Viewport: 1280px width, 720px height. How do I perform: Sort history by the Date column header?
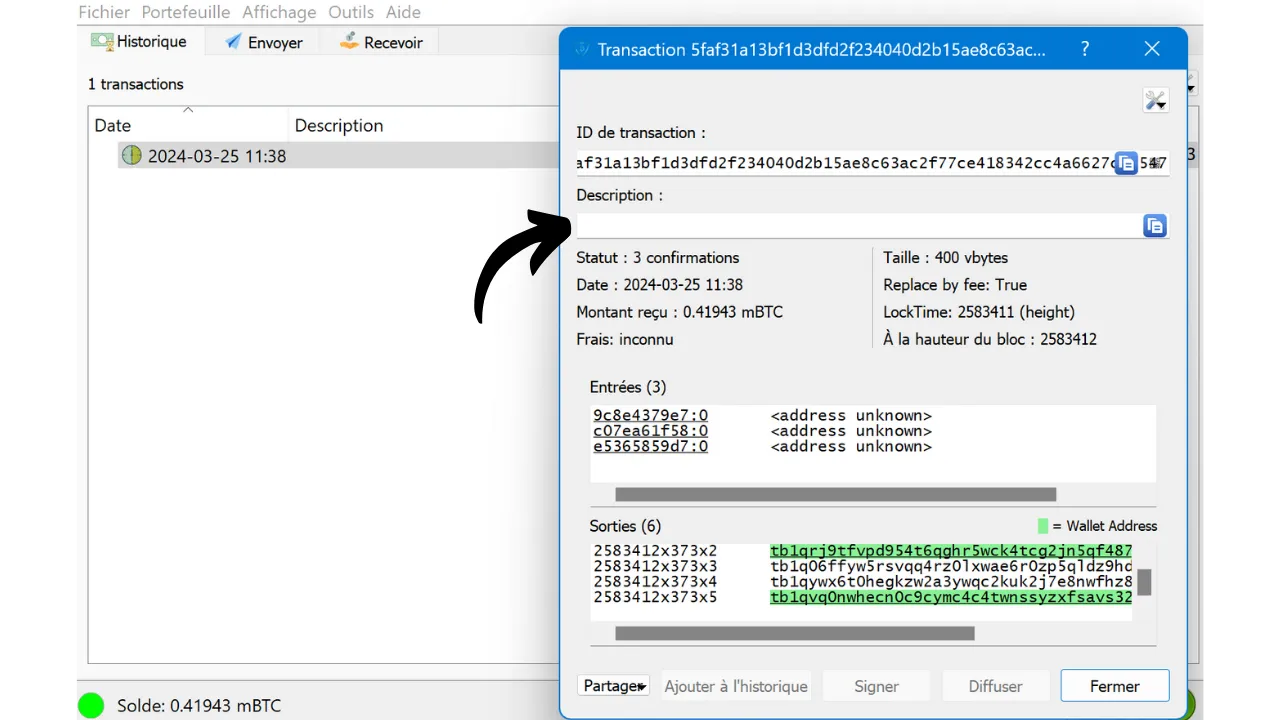click(113, 125)
